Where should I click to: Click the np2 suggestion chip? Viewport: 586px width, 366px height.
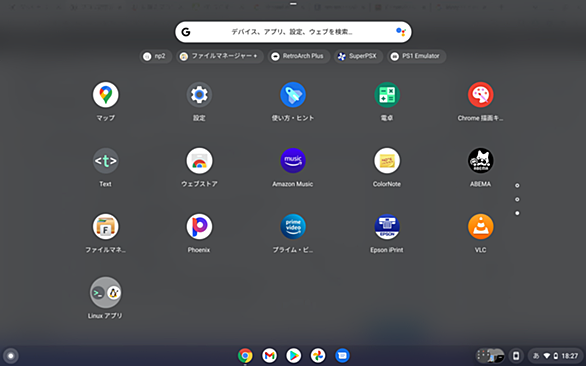pyautogui.click(x=155, y=56)
